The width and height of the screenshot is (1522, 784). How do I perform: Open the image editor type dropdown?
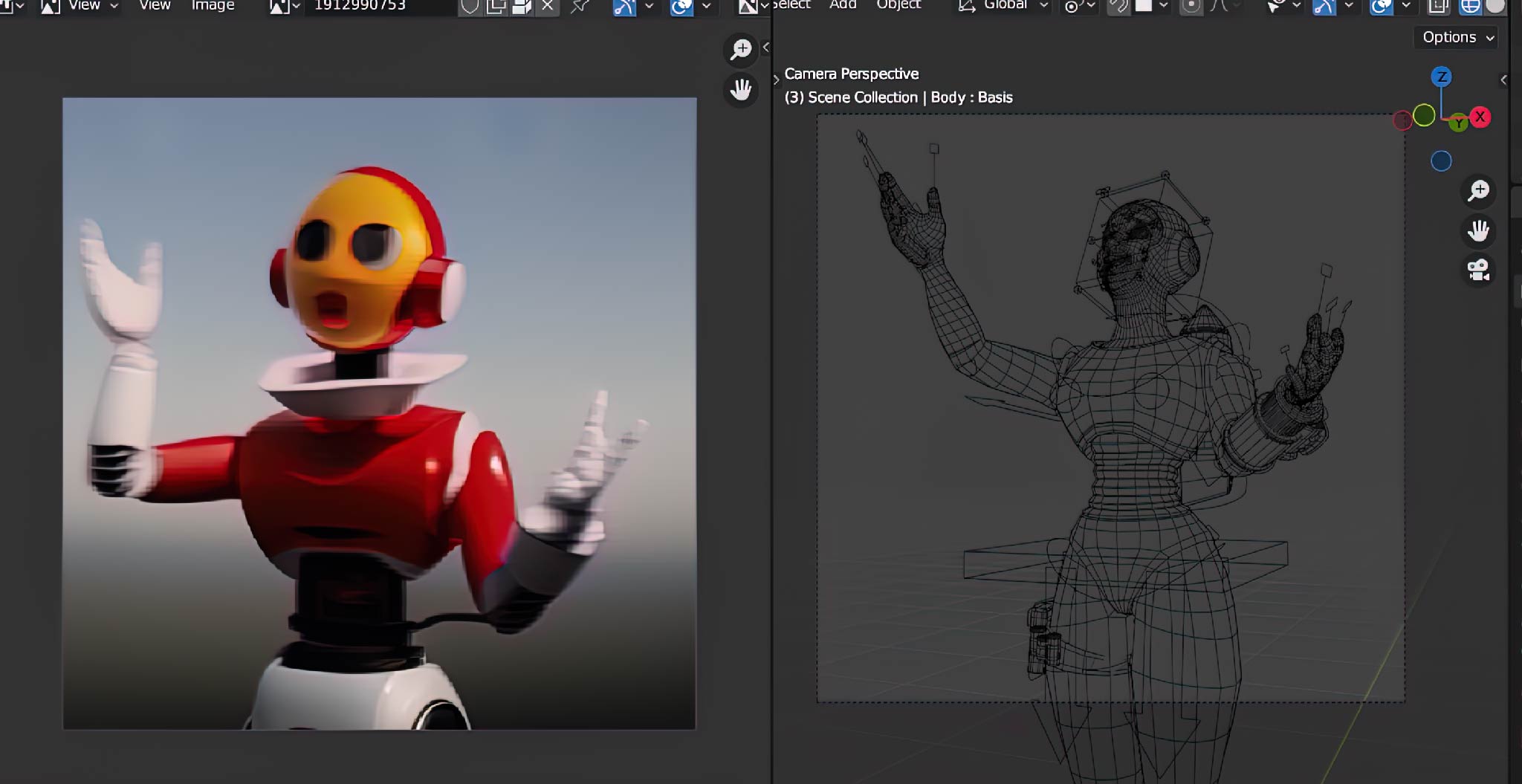click(x=12, y=6)
